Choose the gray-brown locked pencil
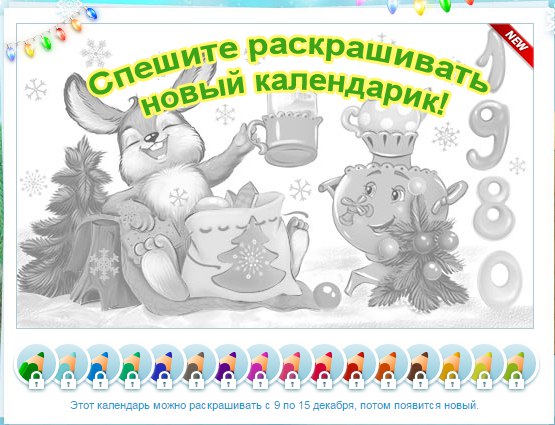555x425 pixels. pyautogui.click(x=196, y=365)
